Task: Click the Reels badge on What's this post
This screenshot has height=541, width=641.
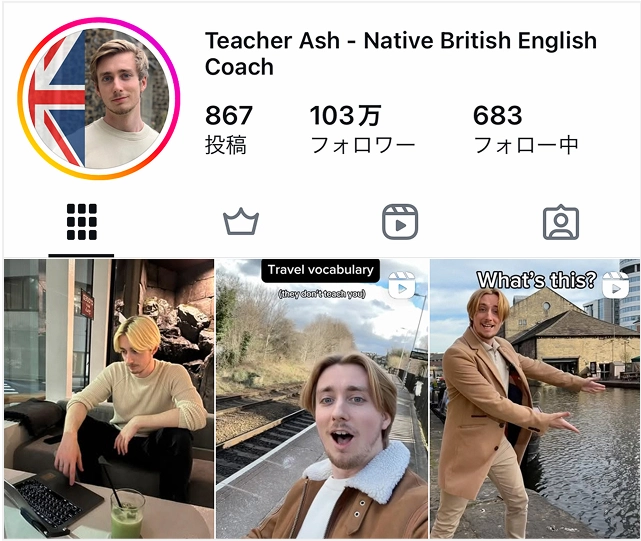Action: (x=615, y=284)
